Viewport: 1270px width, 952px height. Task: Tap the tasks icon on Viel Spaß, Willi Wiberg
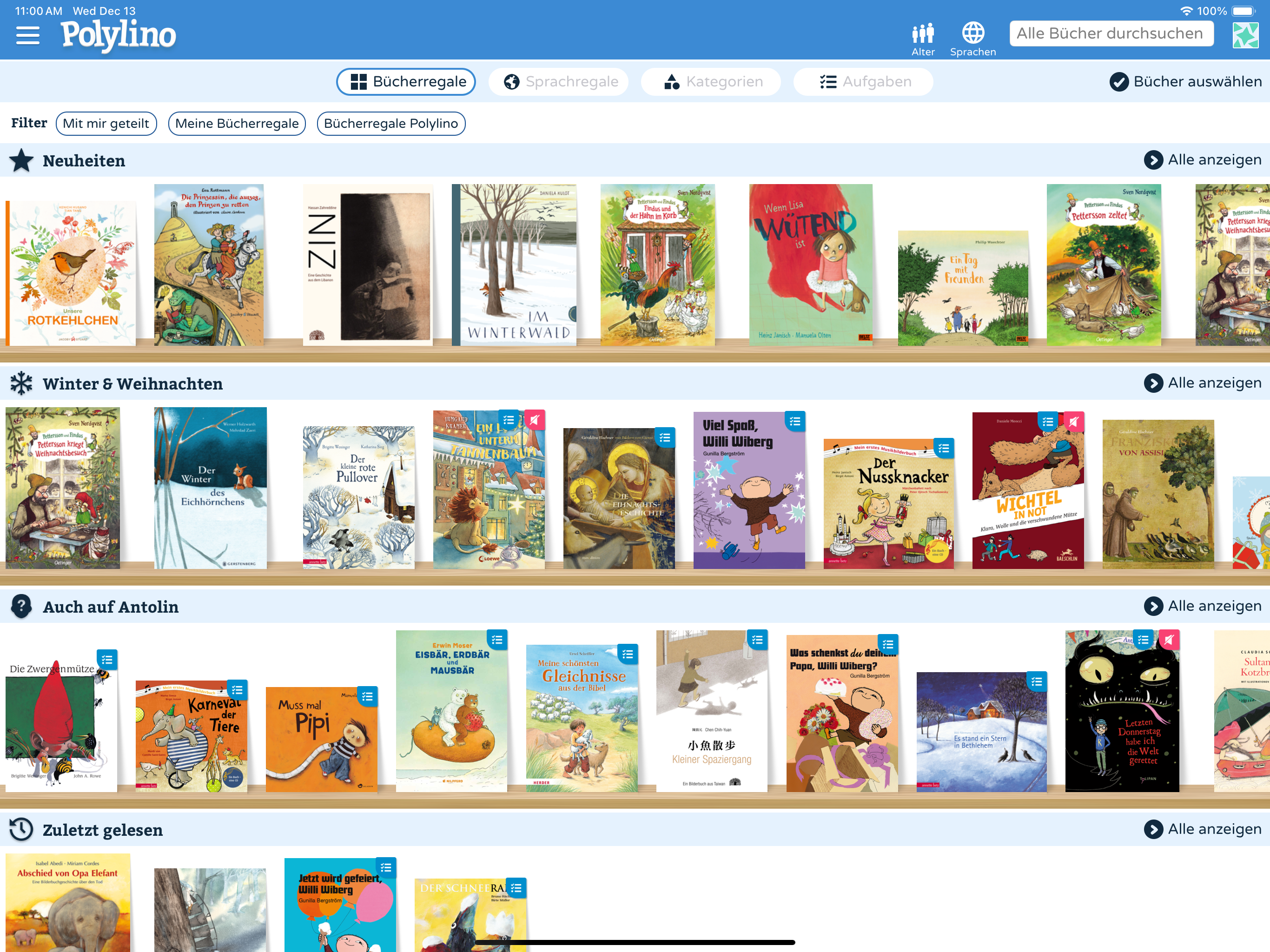794,422
